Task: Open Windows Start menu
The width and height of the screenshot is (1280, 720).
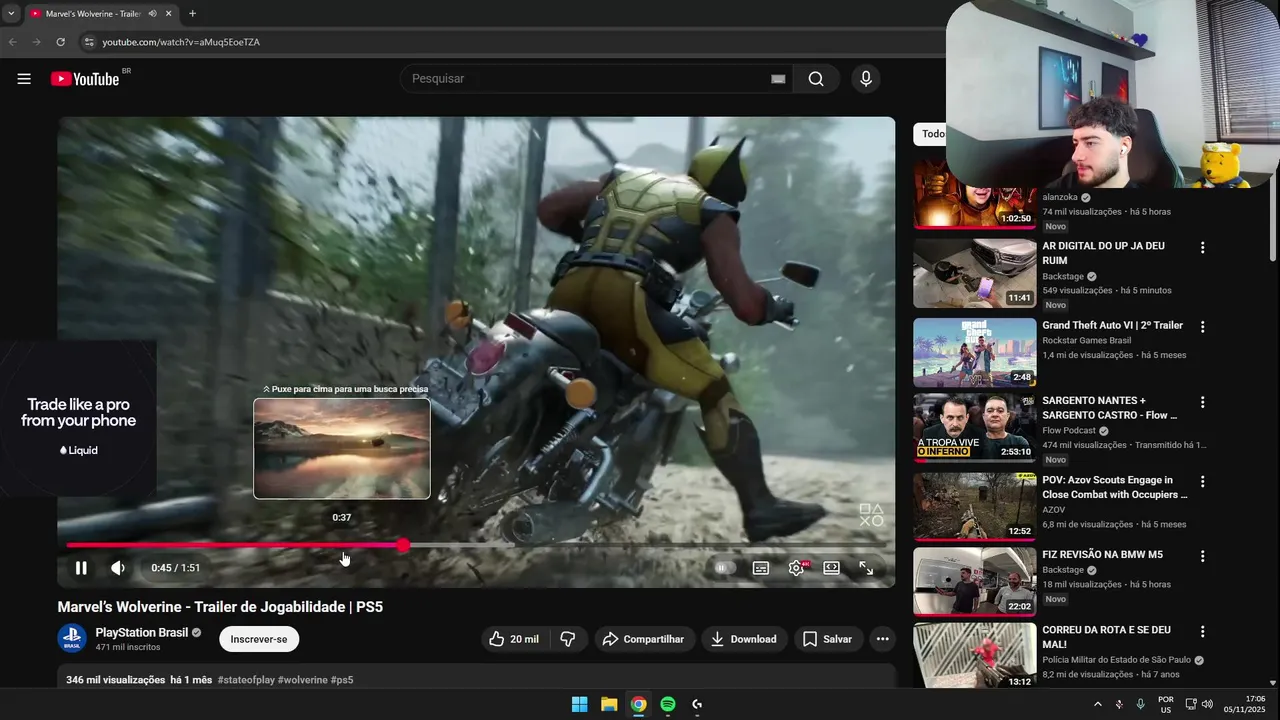Action: (579, 704)
